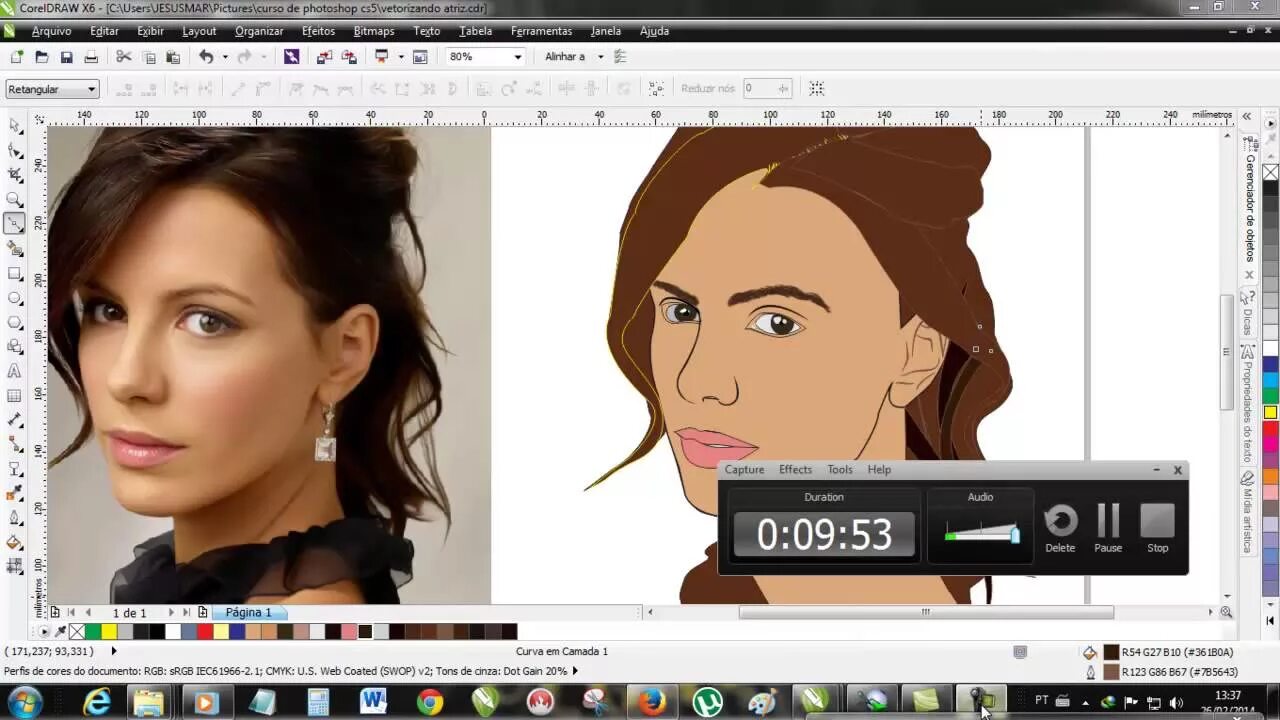
Task: Click the Export icon in toolbar
Action: [349, 57]
